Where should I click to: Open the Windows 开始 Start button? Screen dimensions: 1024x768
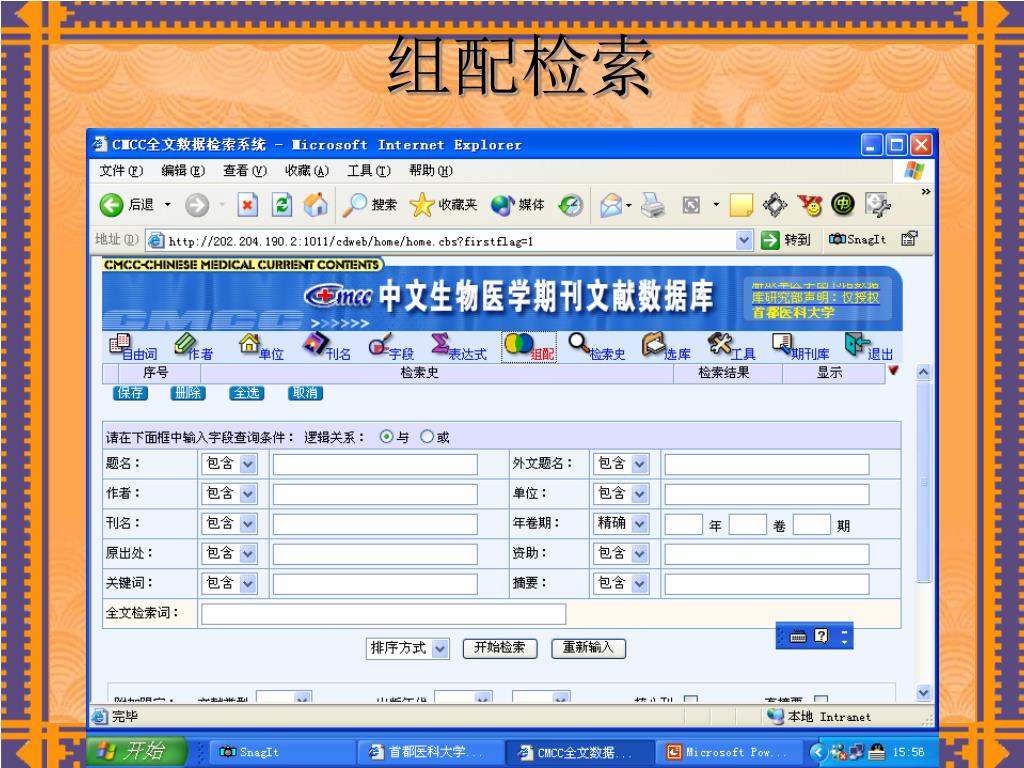pyautogui.click(x=137, y=752)
